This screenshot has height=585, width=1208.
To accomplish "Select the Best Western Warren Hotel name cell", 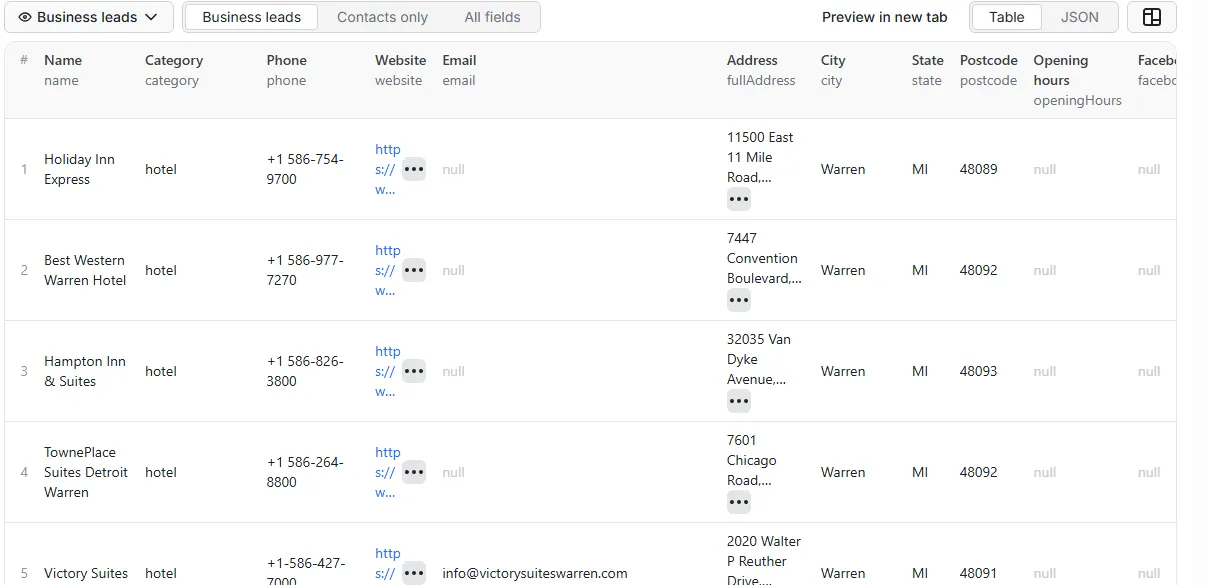I will click(x=85, y=270).
